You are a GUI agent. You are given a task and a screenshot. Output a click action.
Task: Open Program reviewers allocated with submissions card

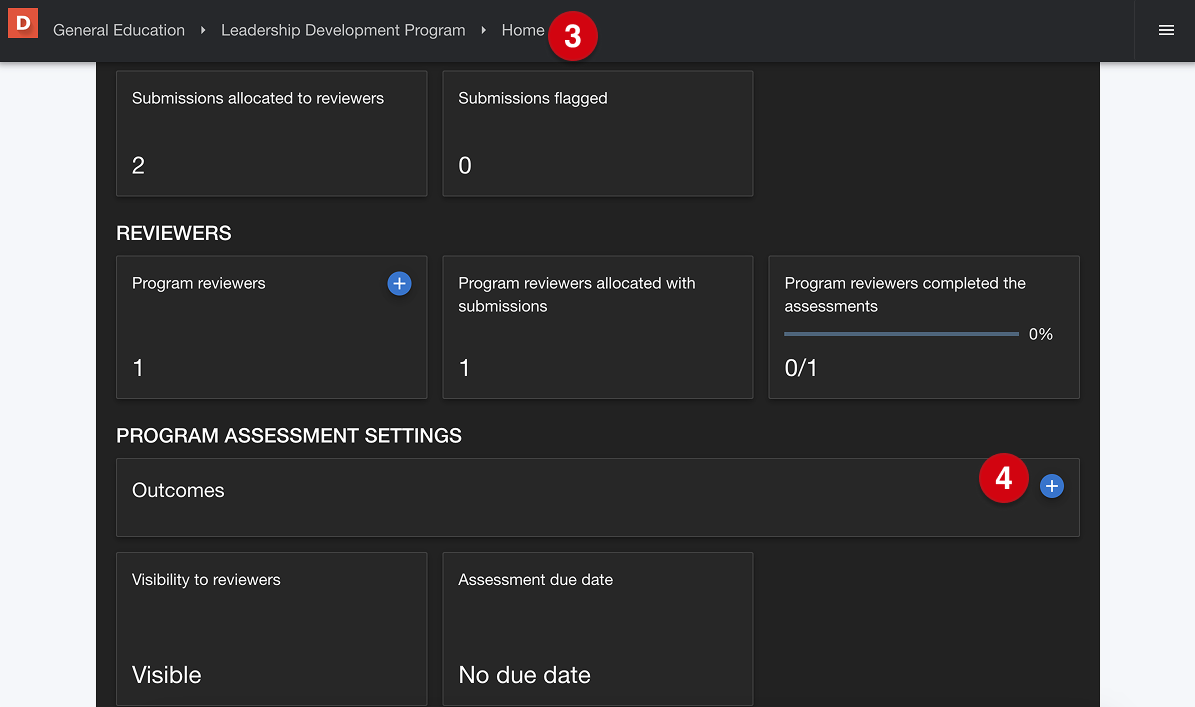[x=598, y=328]
